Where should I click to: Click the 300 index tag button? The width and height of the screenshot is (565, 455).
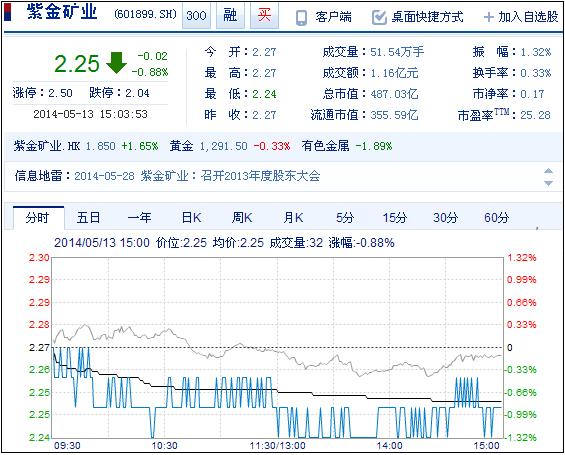(x=196, y=15)
